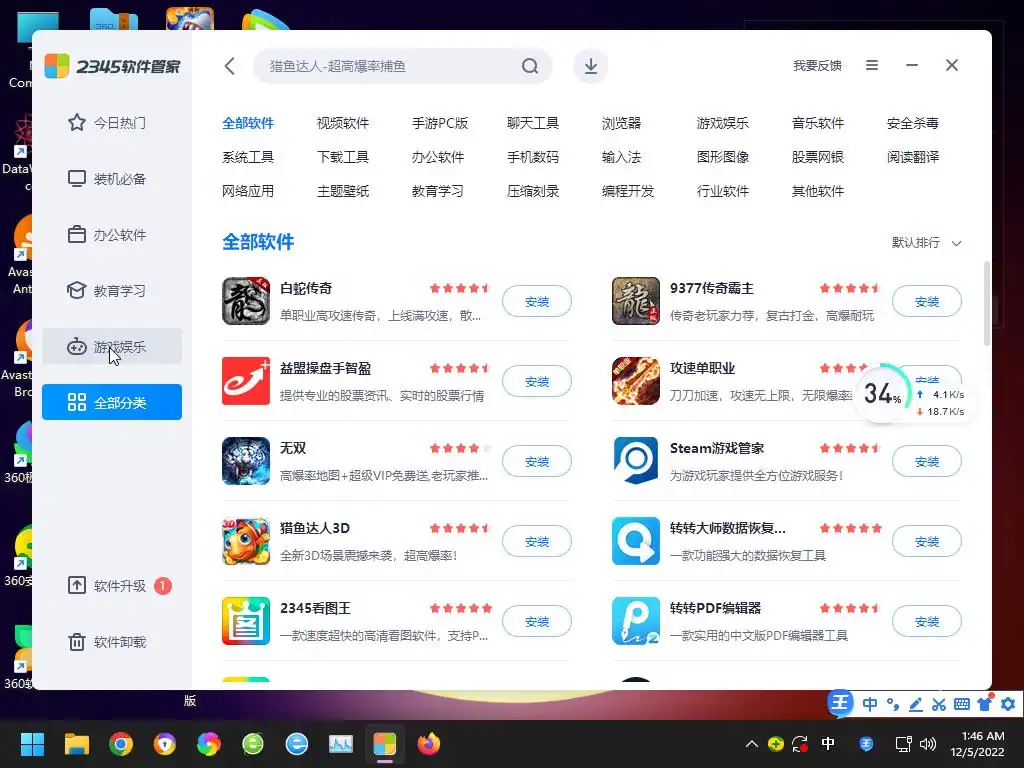Click the 猎鱼达人3D app icon
The image size is (1024, 768).
pos(246,541)
